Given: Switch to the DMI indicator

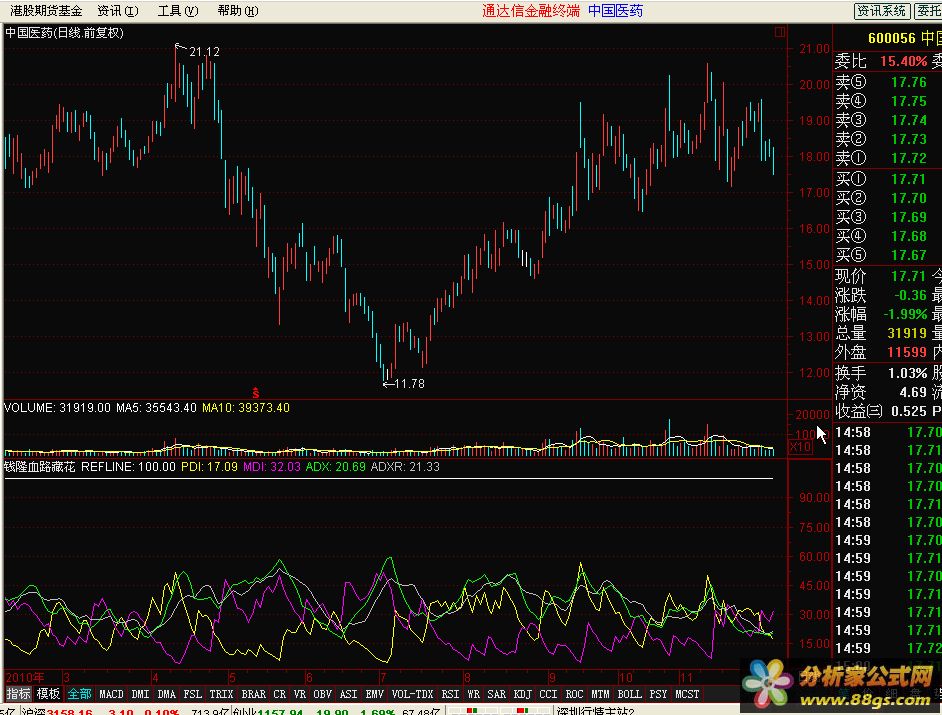Looking at the screenshot, I should click(140, 694).
